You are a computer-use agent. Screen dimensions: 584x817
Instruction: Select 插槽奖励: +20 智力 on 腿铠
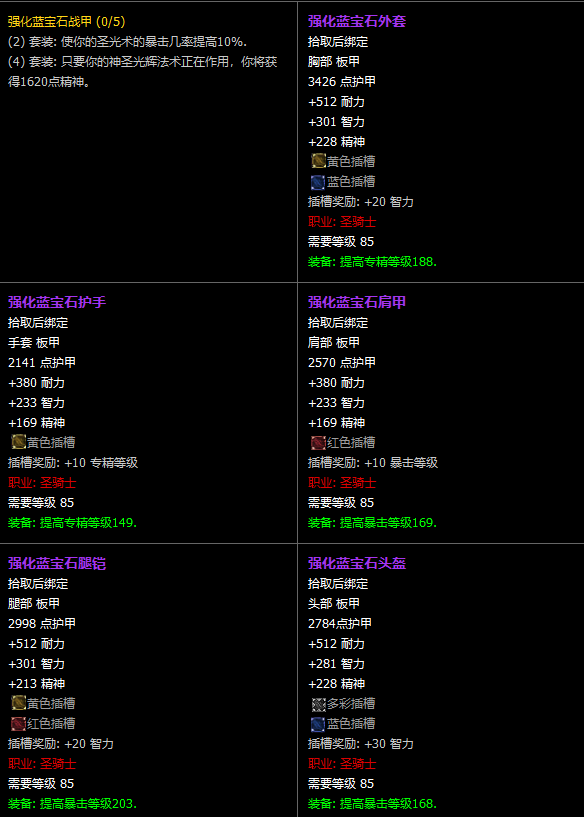(x=60, y=744)
